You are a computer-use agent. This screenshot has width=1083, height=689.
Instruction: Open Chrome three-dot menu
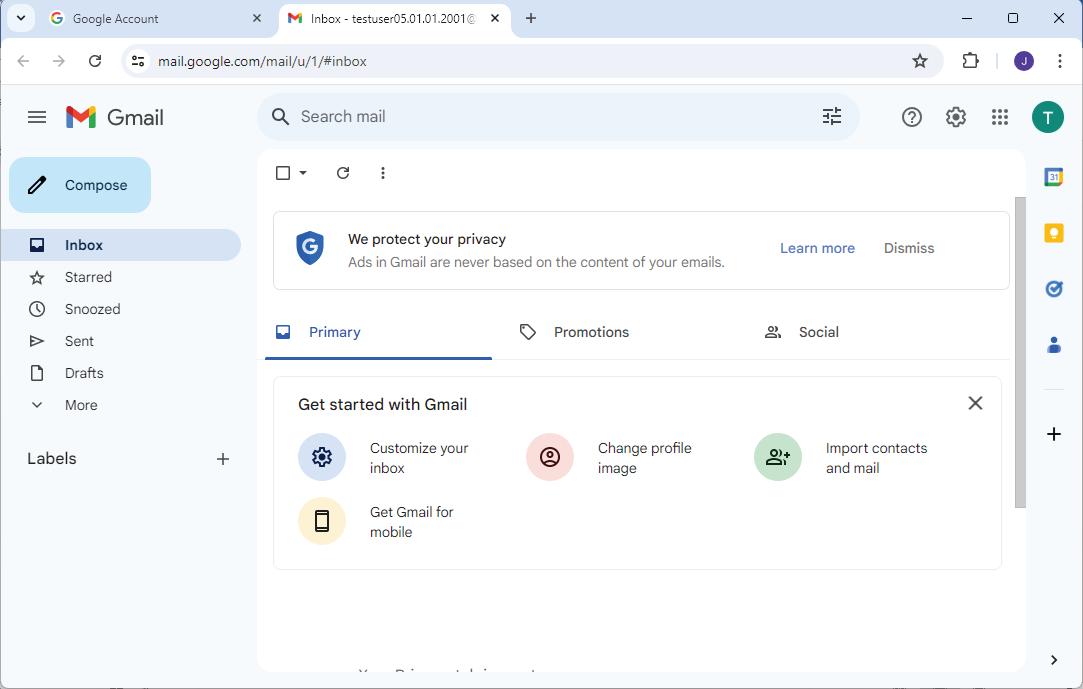(1060, 61)
